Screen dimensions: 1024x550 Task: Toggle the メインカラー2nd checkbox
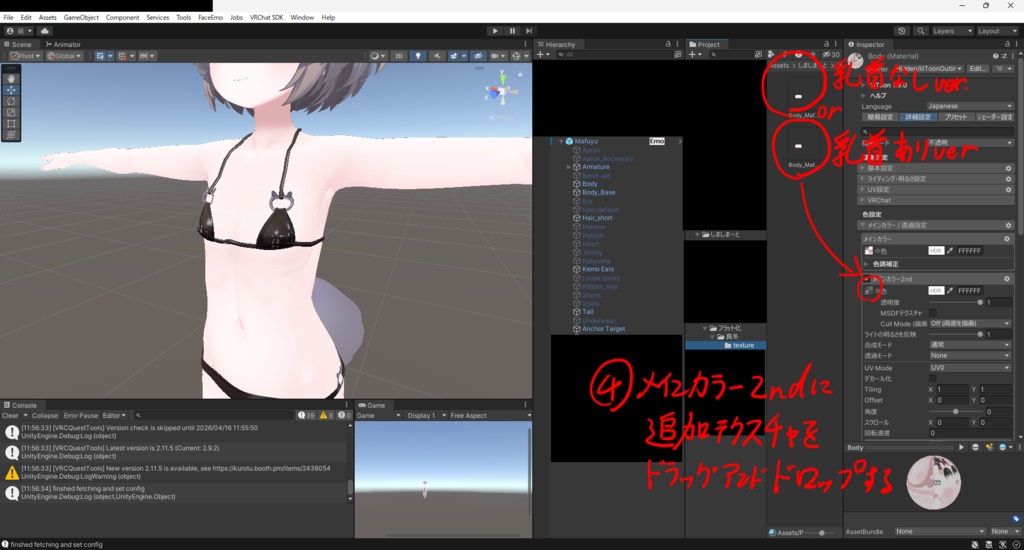867,279
